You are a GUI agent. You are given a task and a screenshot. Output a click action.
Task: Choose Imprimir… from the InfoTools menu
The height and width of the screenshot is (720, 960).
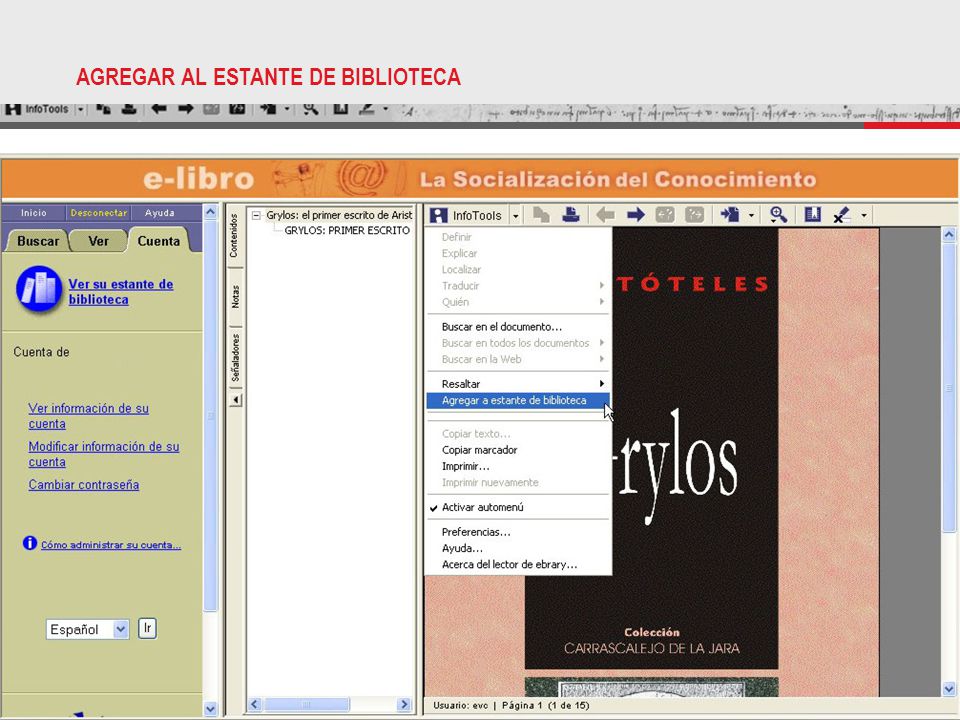click(518, 467)
